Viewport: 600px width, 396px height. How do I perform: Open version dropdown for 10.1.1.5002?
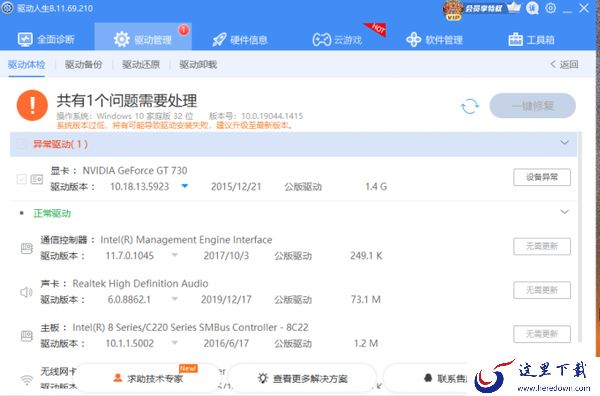174,343
